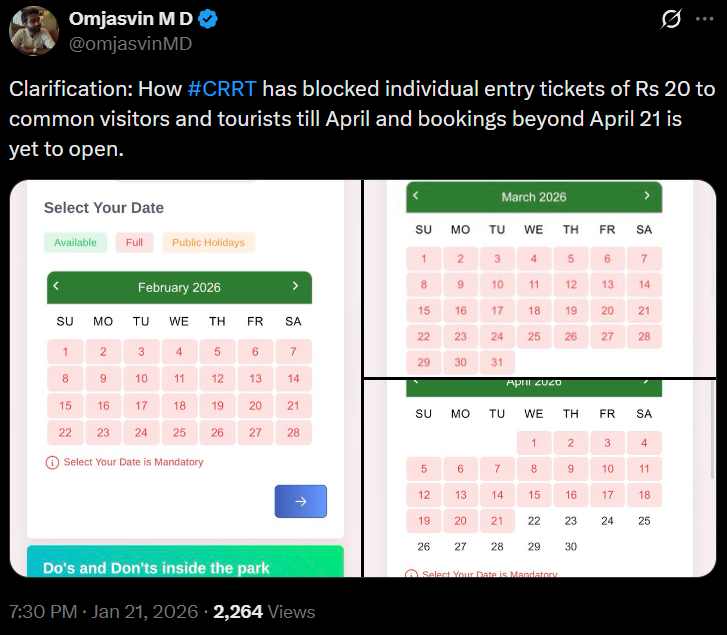Click the Full legend swatch
This screenshot has width=727, height=635.
(134, 242)
